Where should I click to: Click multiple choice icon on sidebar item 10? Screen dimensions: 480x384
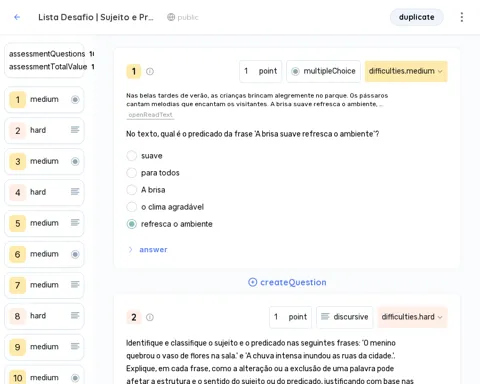[75, 378]
